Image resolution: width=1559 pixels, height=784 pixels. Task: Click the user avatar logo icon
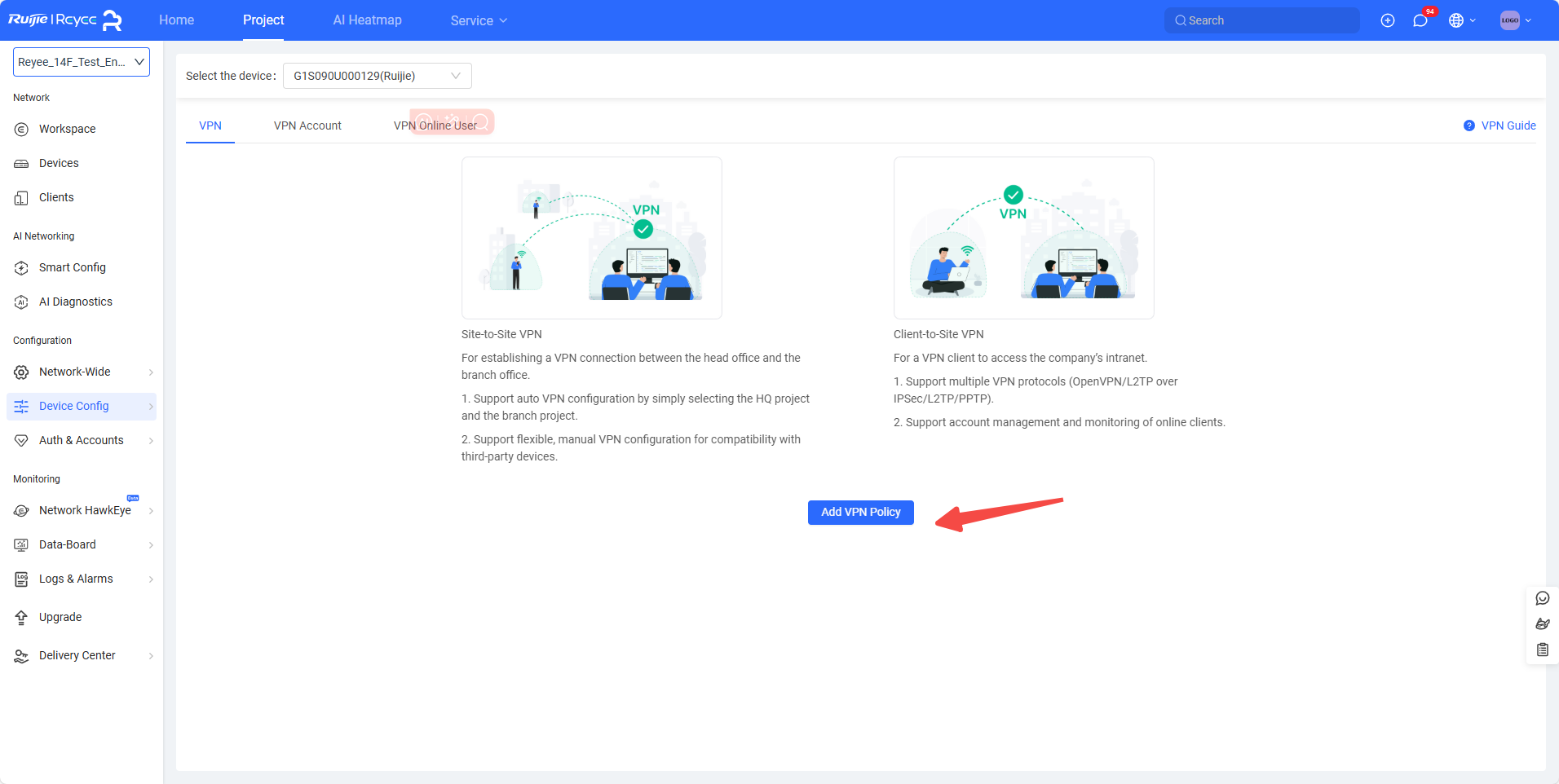(1510, 20)
